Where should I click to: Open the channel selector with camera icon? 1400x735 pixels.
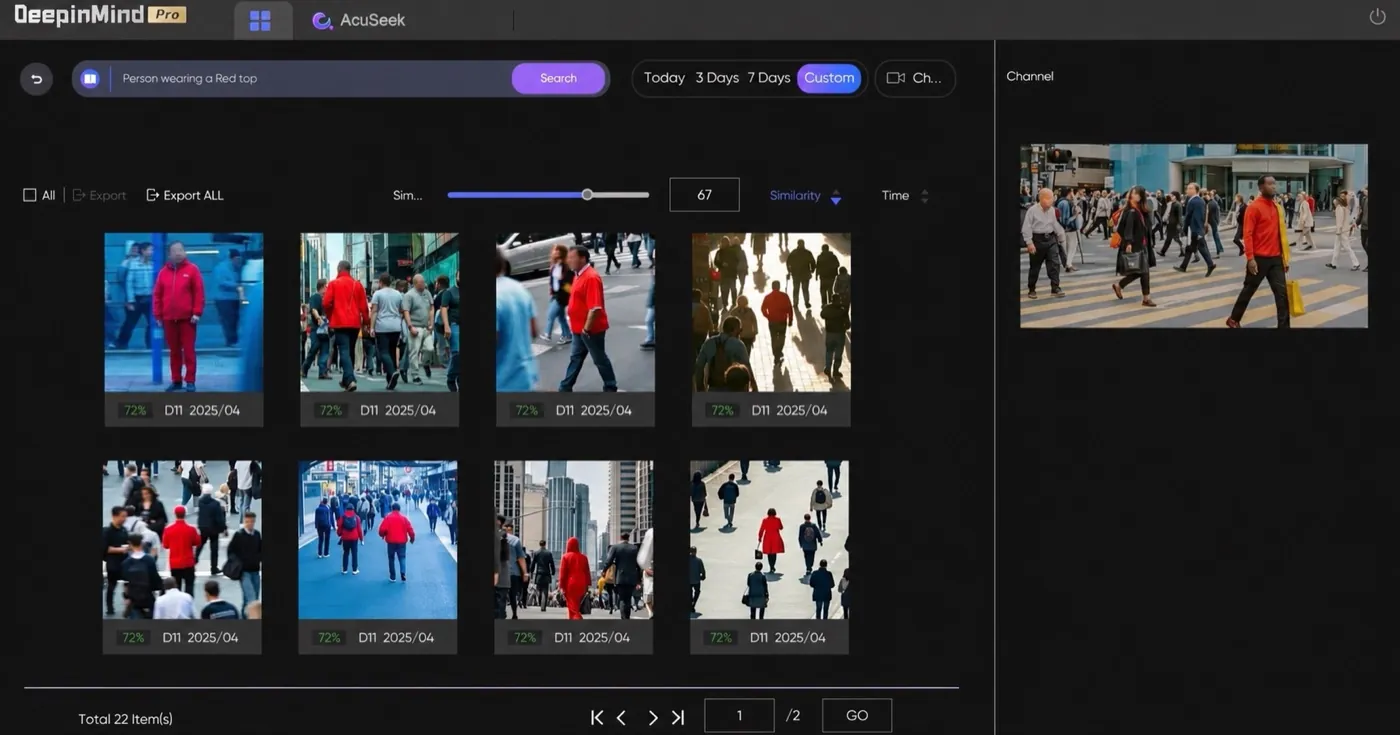coord(915,78)
